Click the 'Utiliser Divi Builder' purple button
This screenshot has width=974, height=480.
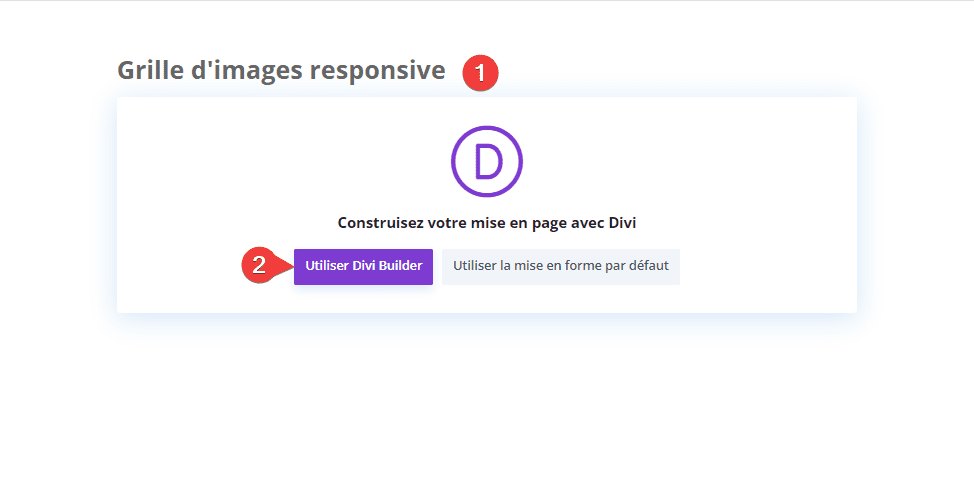363,266
